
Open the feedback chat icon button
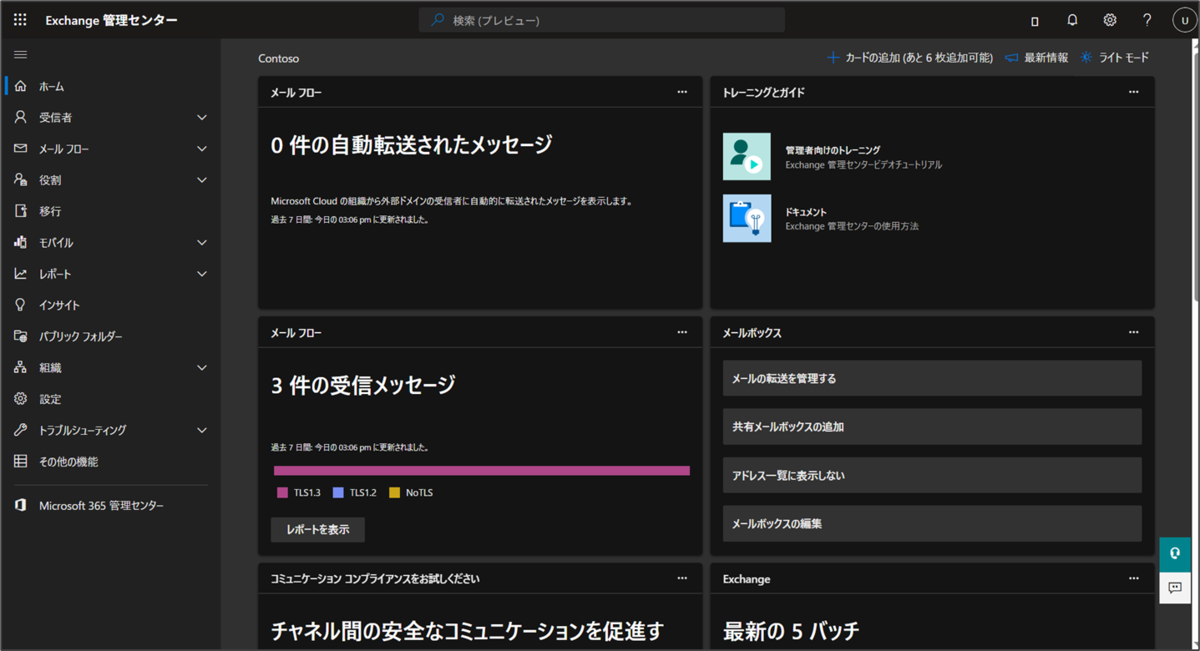pos(1175,587)
